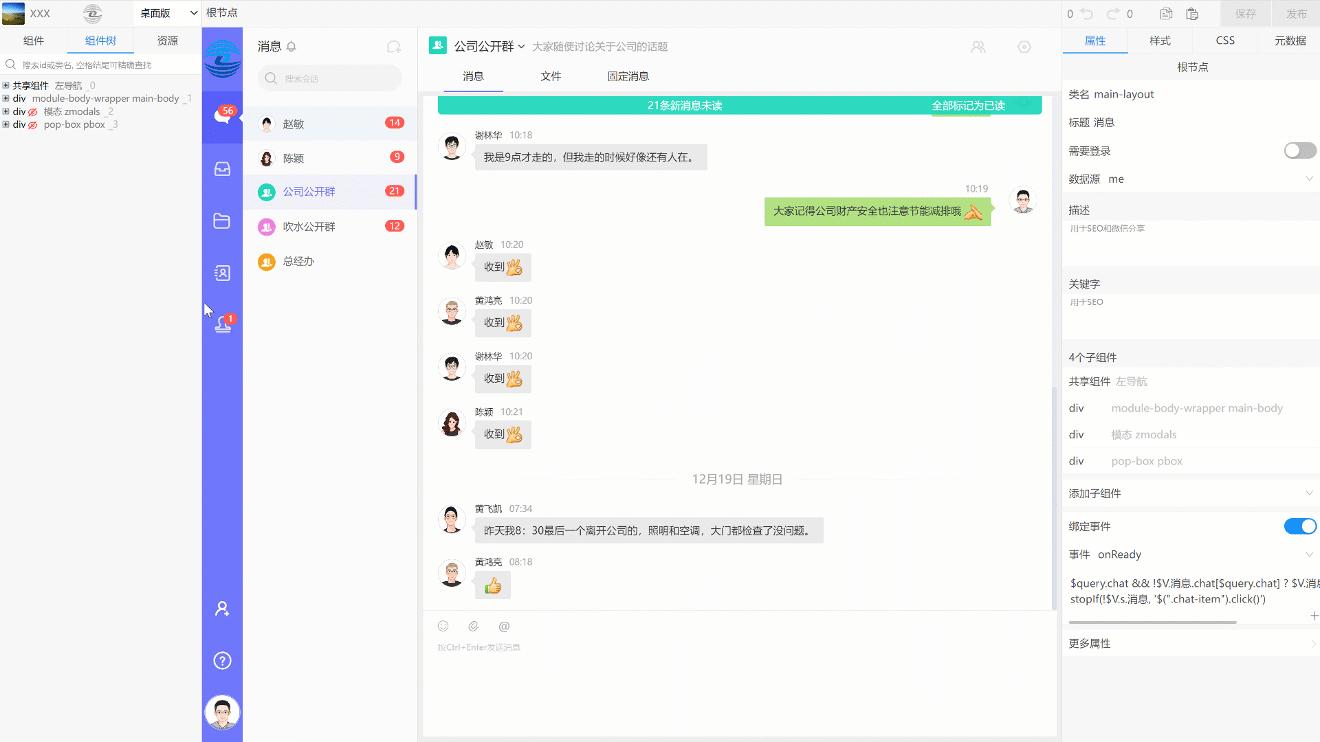Switch to the 固定消息 tab in chat

point(628,76)
